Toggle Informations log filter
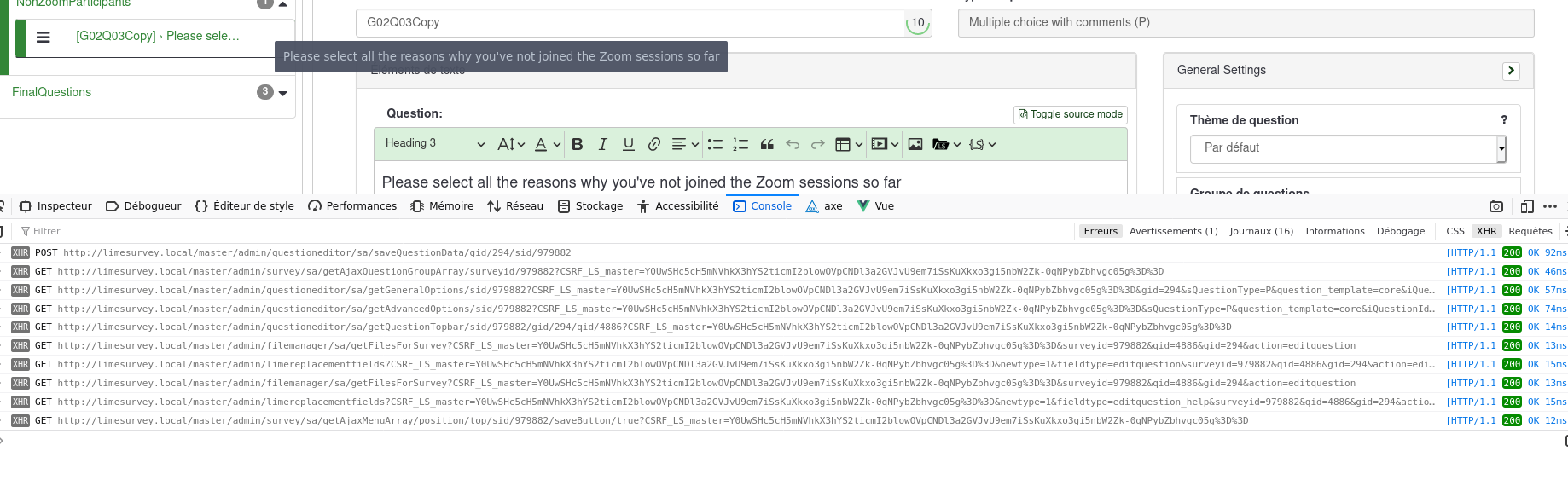Viewport: 1568px width, 480px height. pyautogui.click(x=1335, y=231)
